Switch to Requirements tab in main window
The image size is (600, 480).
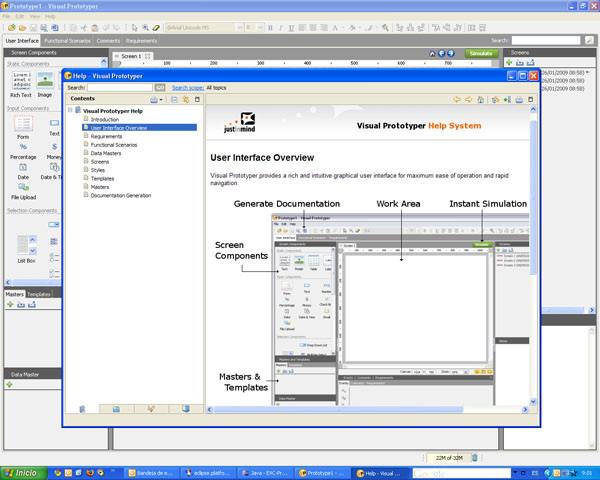click(x=141, y=41)
